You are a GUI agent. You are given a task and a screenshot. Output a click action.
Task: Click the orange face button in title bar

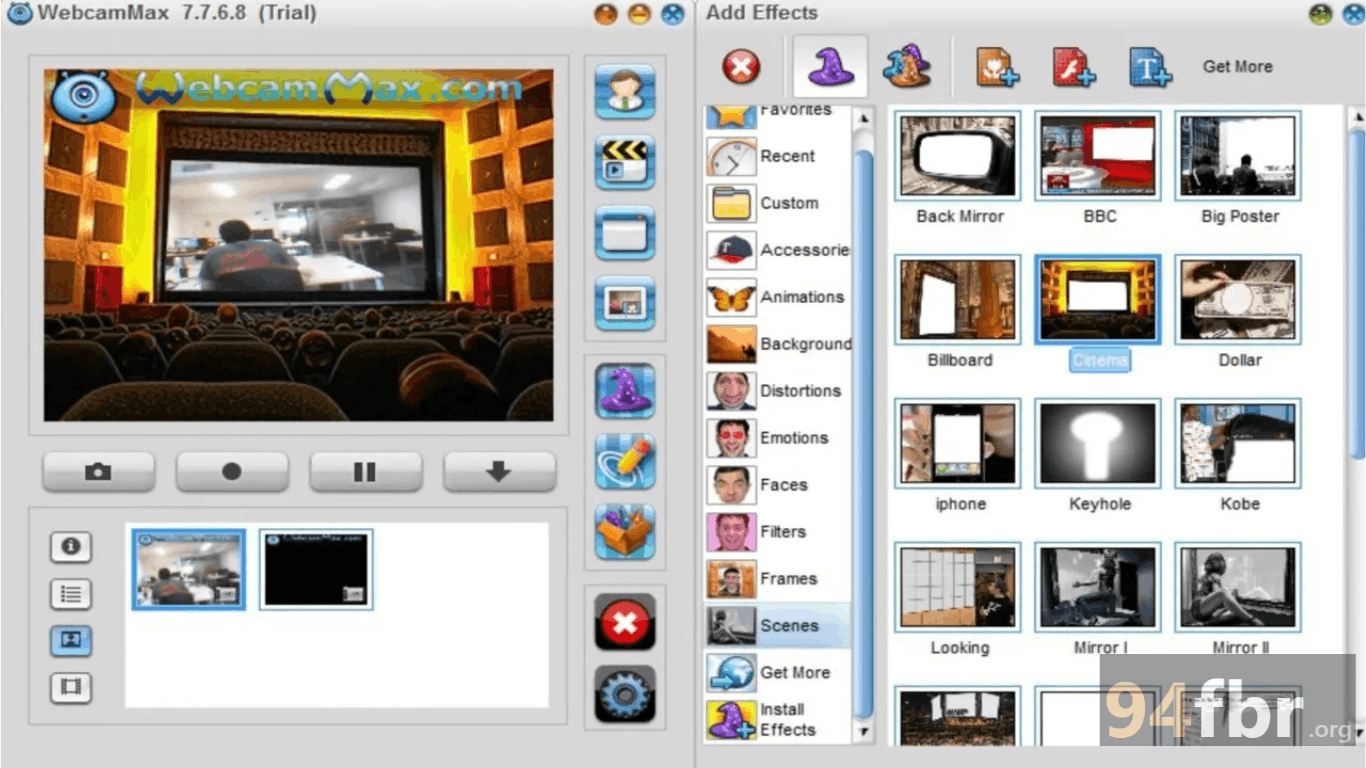point(606,14)
